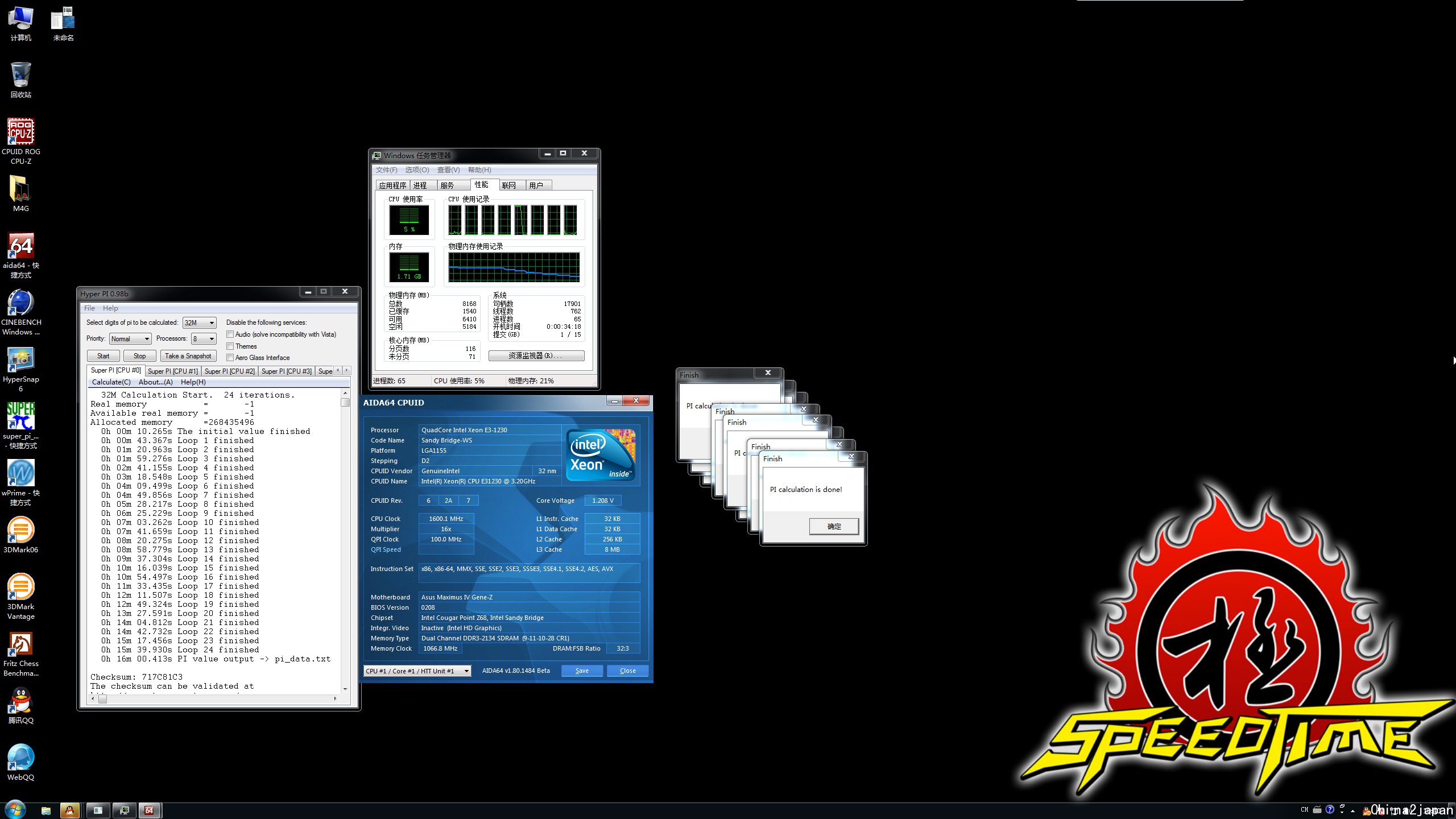Open Hyper PI File menu
1456x819 pixels.
click(89, 308)
